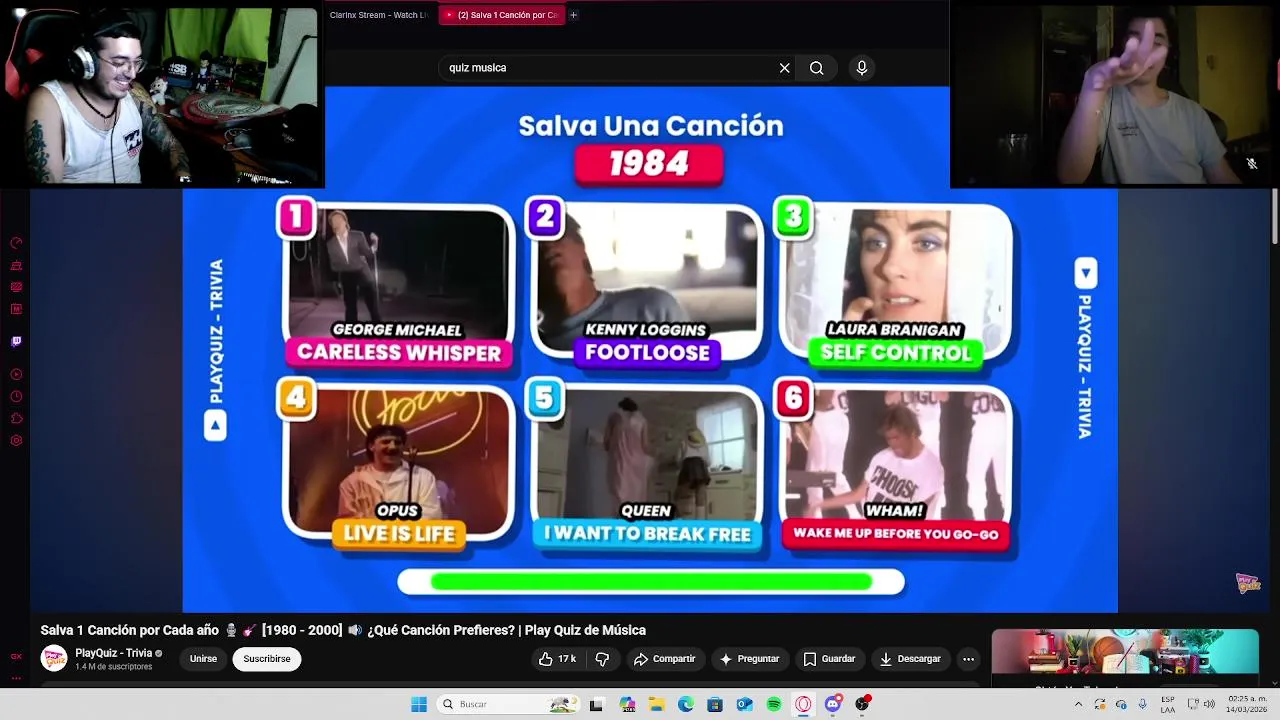Open File Explorer from taskbar
1280x720 pixels.
point(656,704)
